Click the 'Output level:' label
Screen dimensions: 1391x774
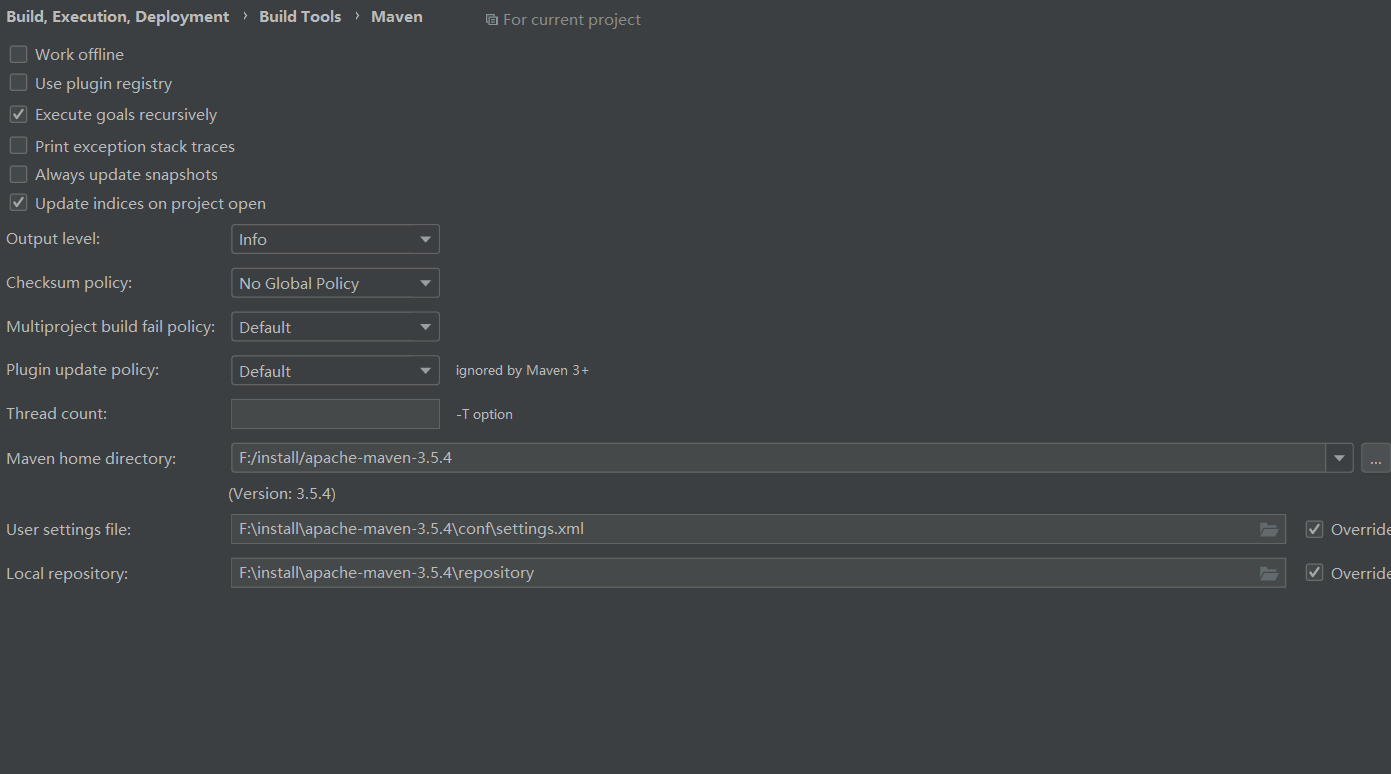53,239
